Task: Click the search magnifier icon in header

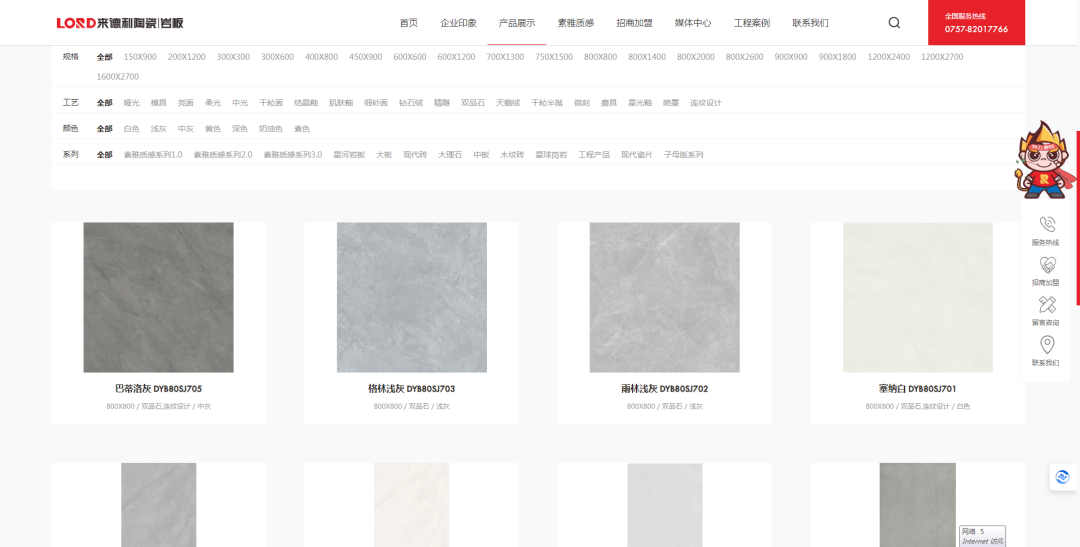Action: (x=894, y=23)
